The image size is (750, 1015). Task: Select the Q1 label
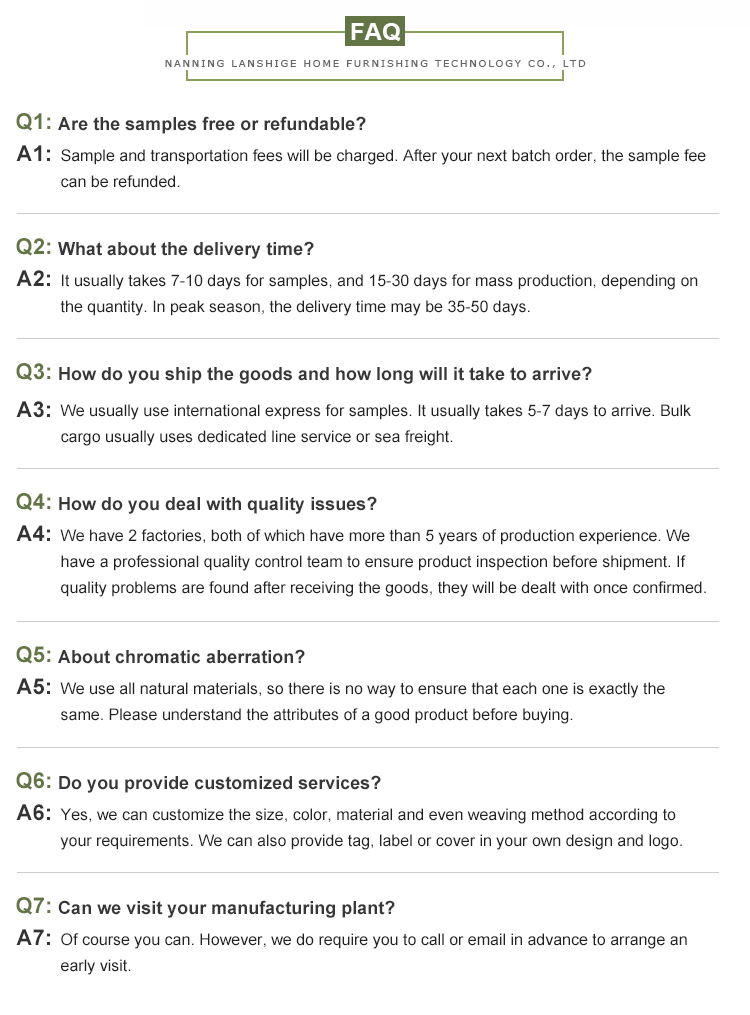33,123
